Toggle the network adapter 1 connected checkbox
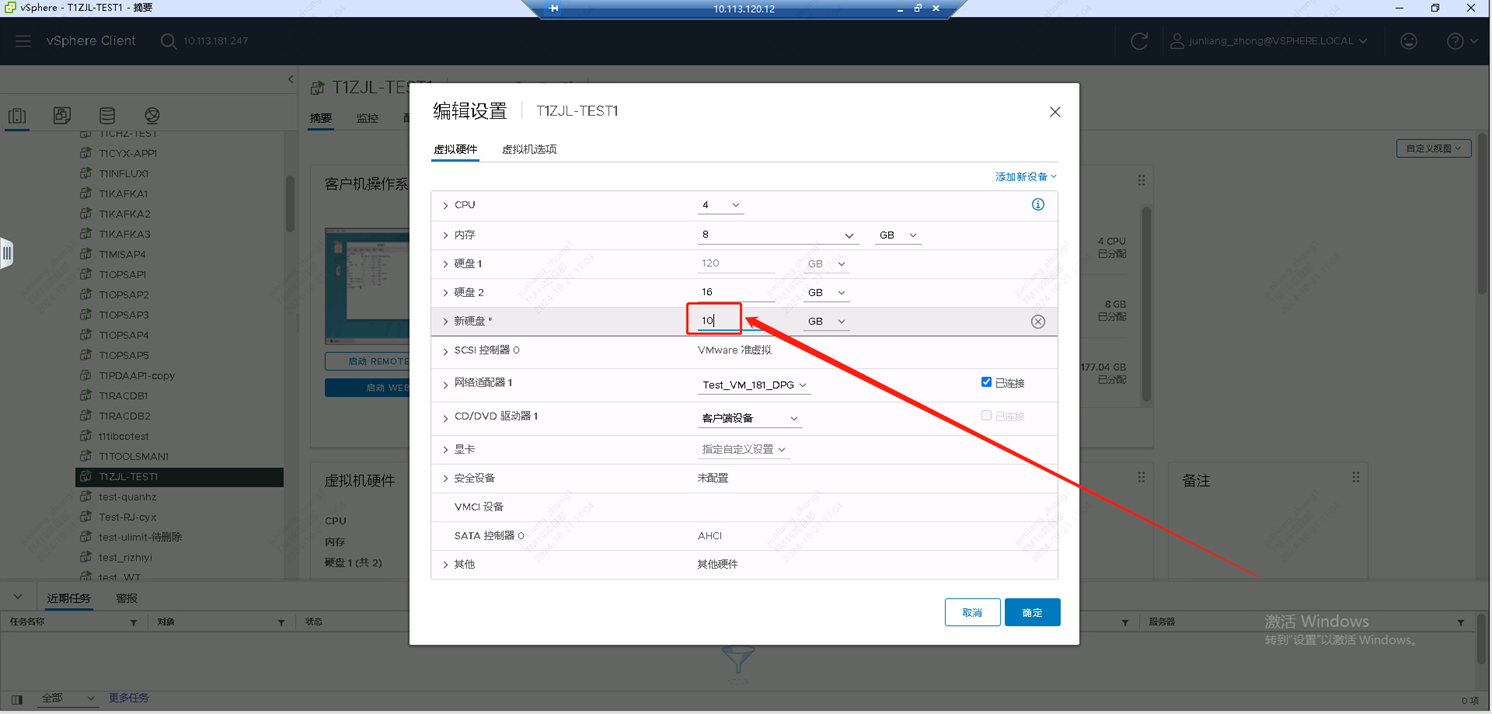This screenshot has height=714, width=1492. click(986, 382)
